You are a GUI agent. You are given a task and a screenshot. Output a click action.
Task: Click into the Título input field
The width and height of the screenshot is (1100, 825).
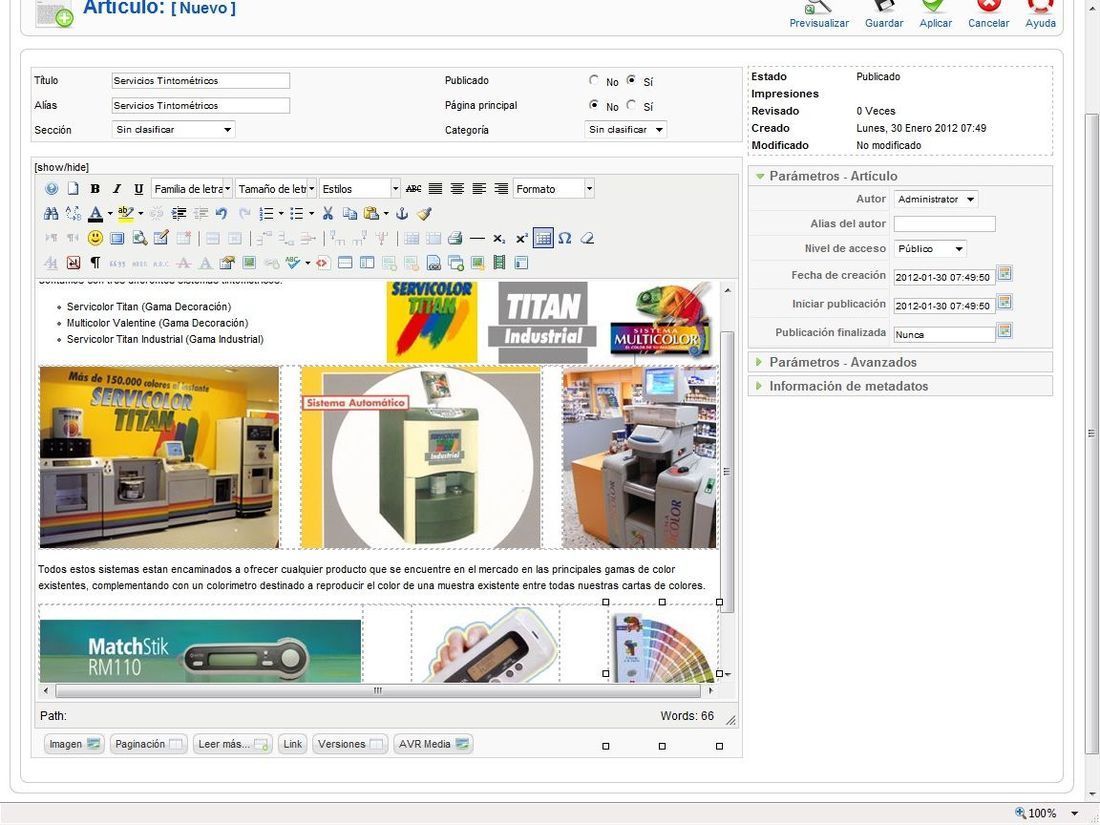(x=201, y=81)
